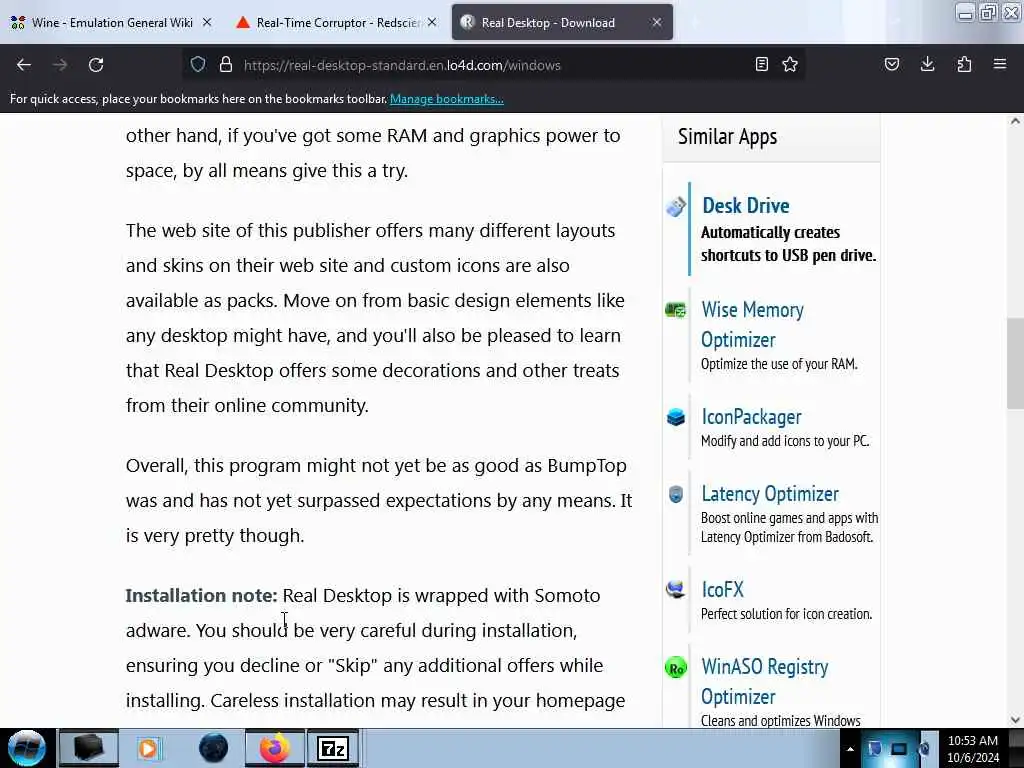Image resolution: width=1024 pixels, height=768 pixels.
Task: Open the Desk Drive link
Action: [746, 206]
